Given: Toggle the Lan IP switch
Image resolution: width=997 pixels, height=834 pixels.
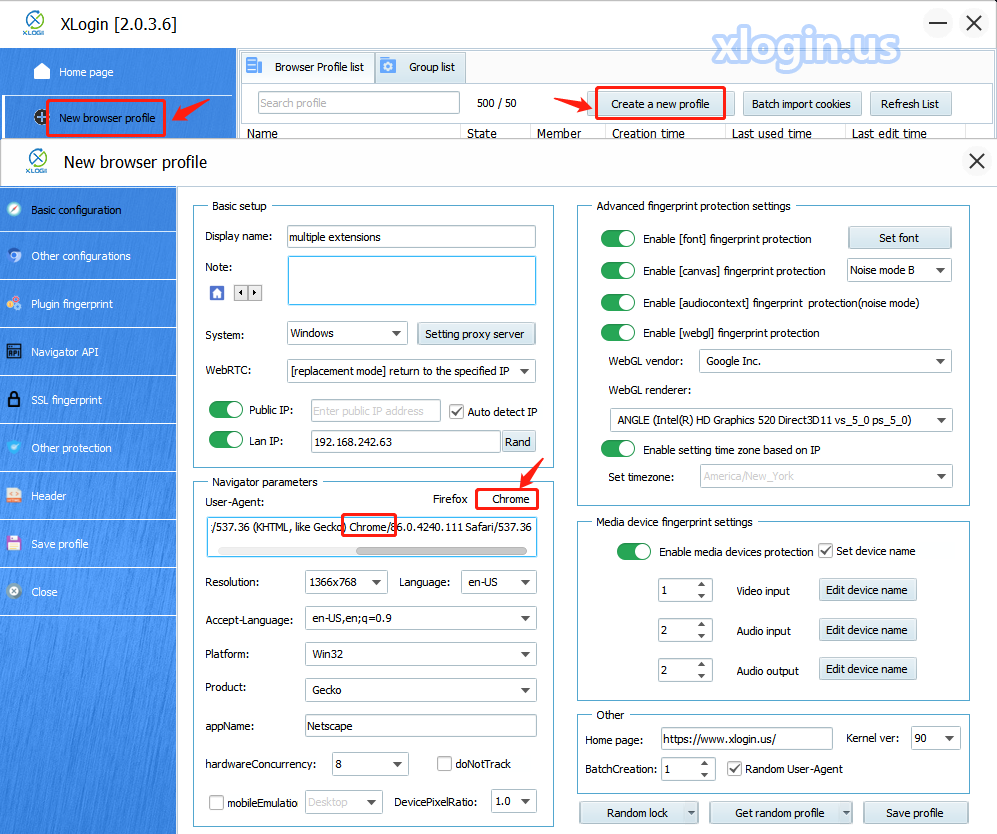Looking at the screenshot, I should (226, 440).
